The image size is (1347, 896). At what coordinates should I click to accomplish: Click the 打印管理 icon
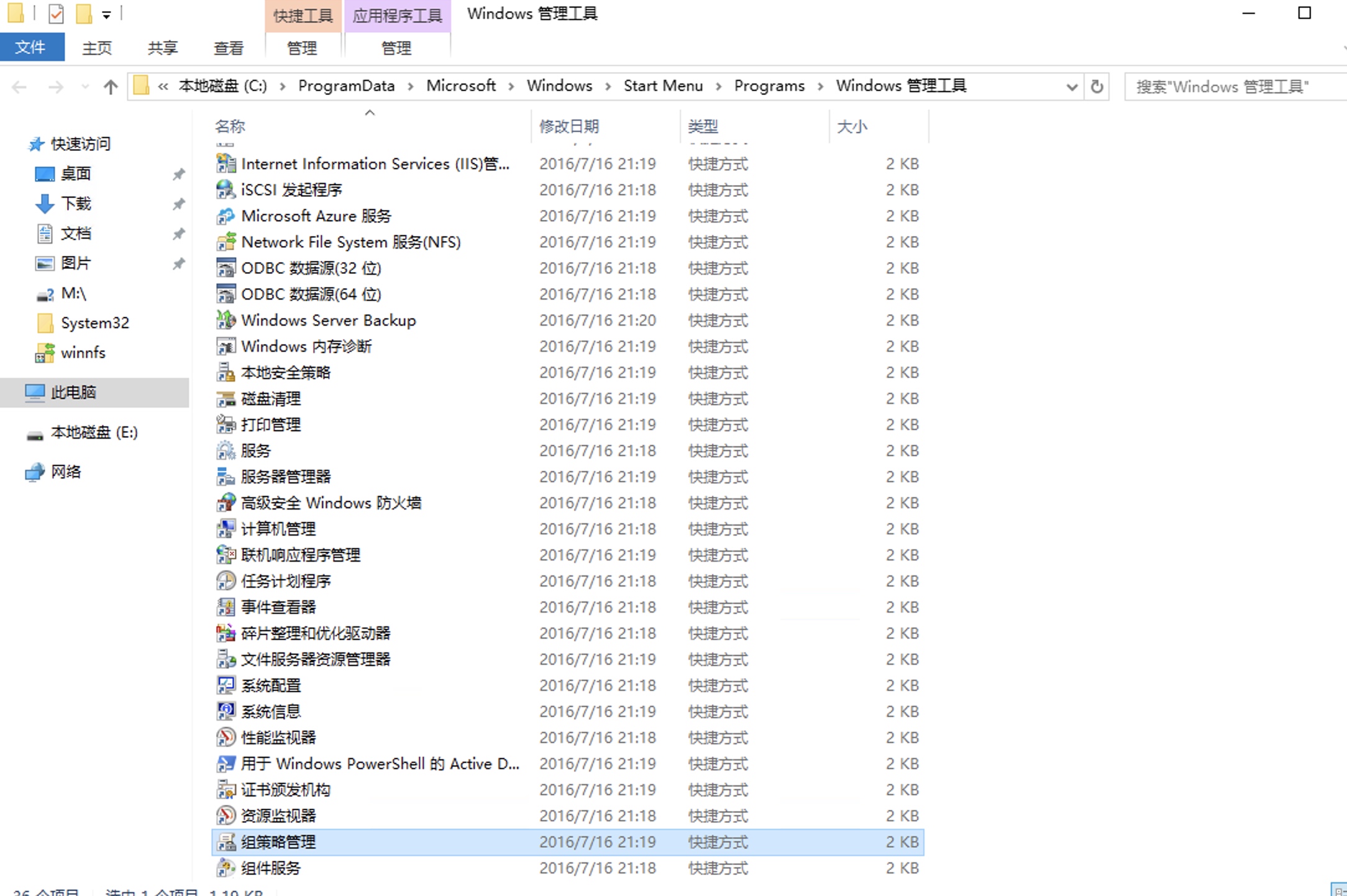click(226, 424)
